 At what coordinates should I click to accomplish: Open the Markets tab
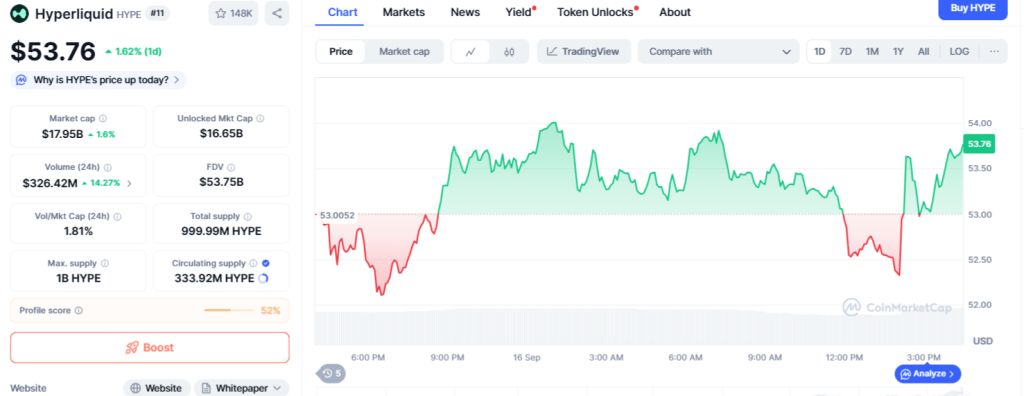404,12
